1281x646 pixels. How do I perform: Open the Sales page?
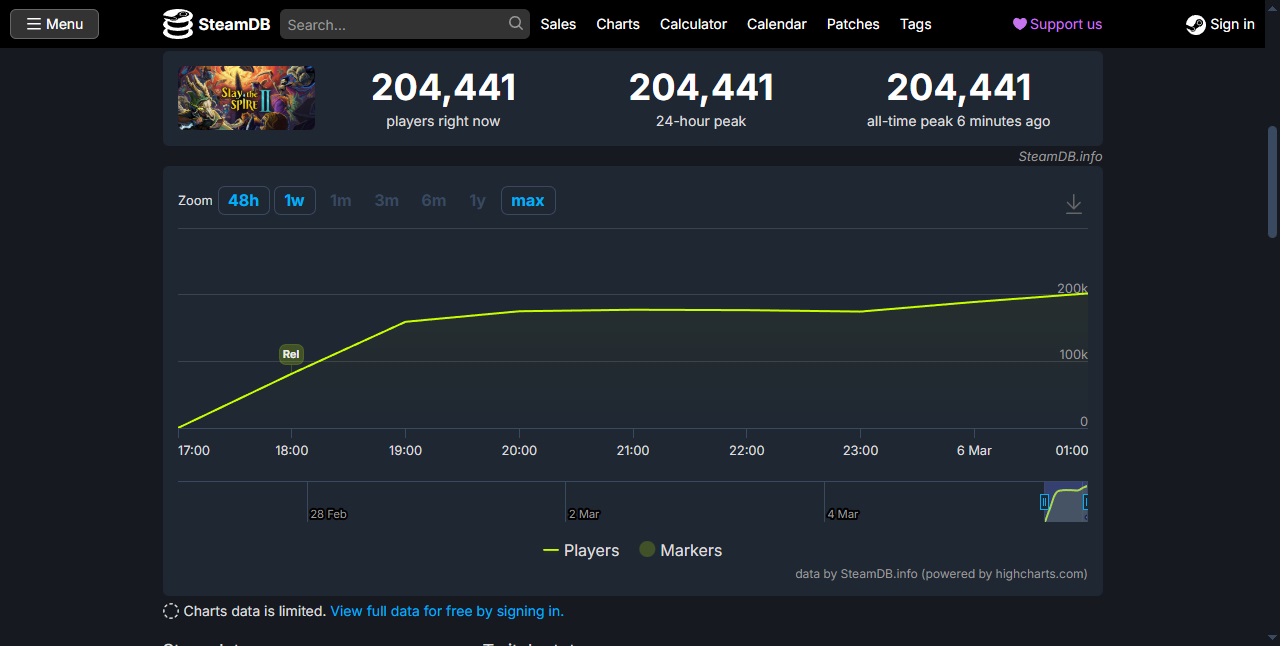click(558, 24)
